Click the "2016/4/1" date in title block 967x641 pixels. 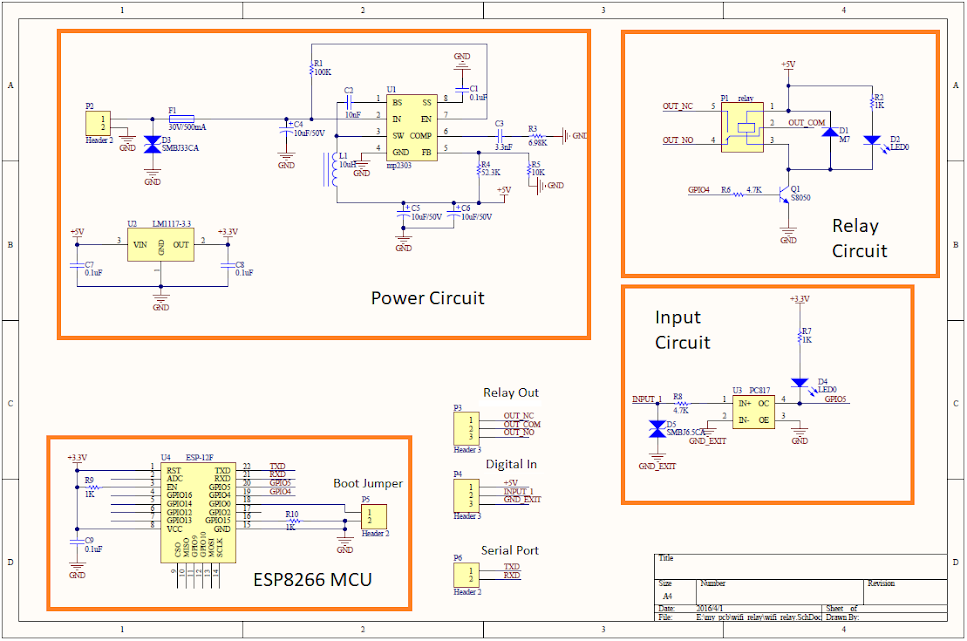click(709, 608)
